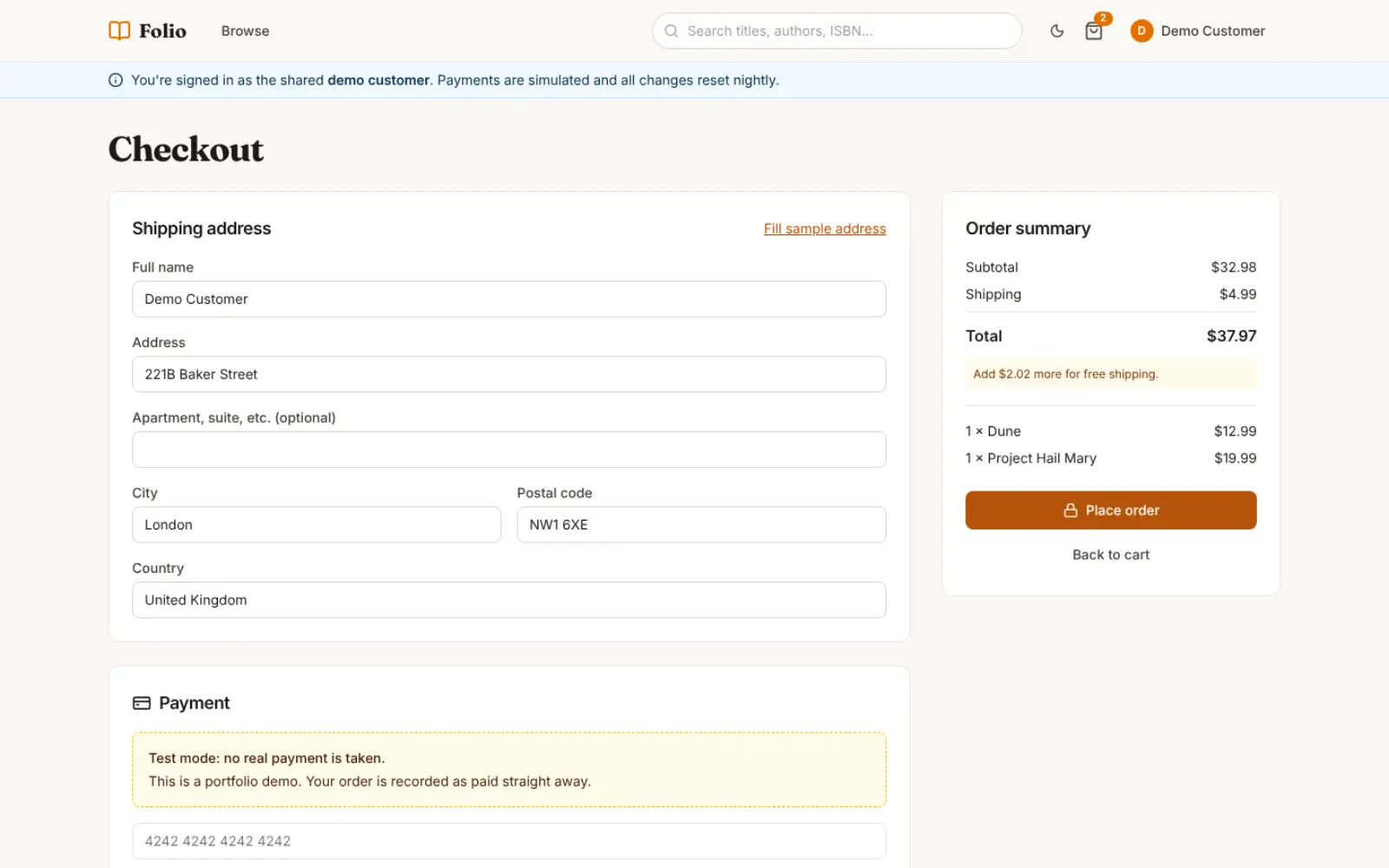Click the Shipping address heading

click(201, 228)
